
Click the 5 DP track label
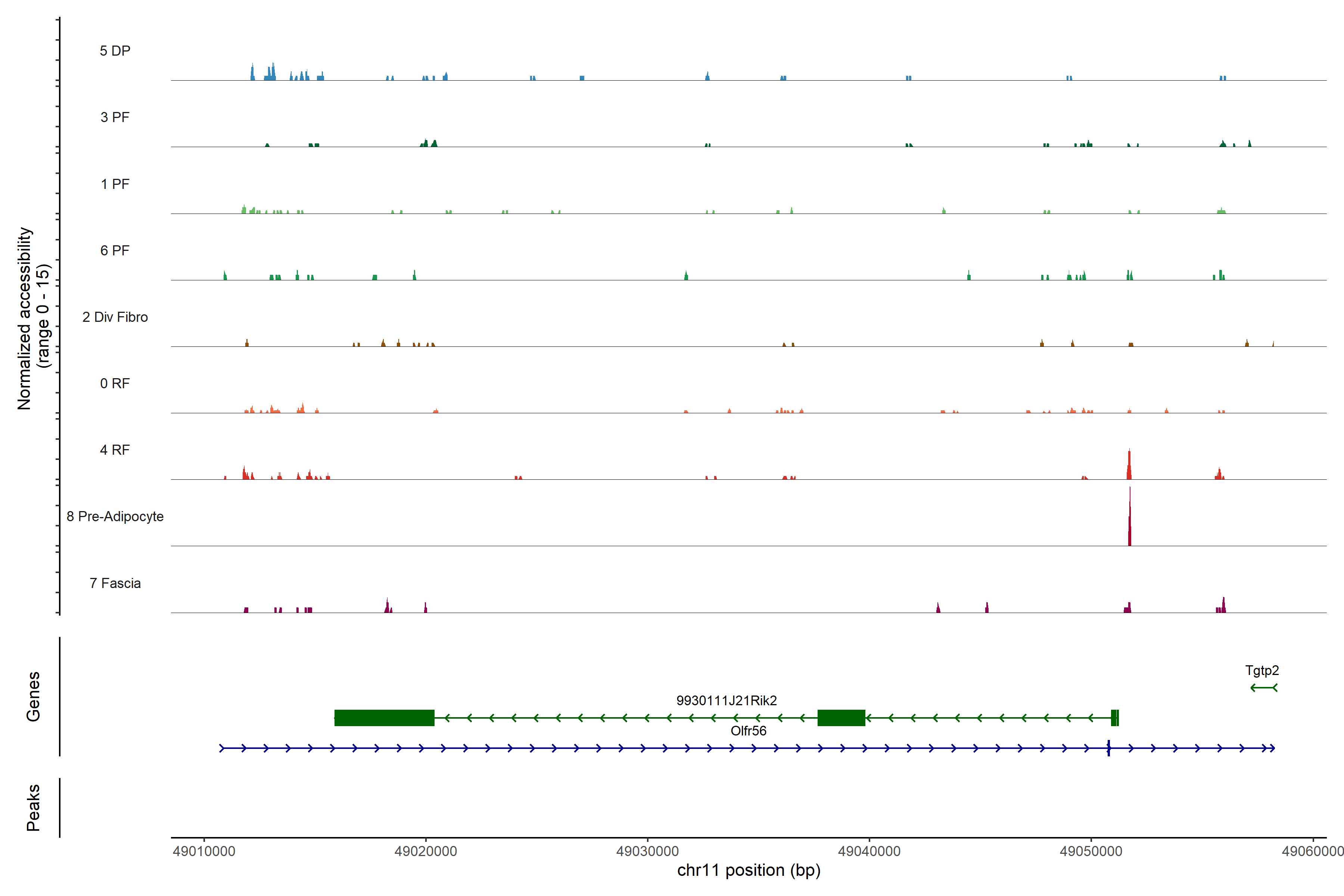(x=115, y=51)
